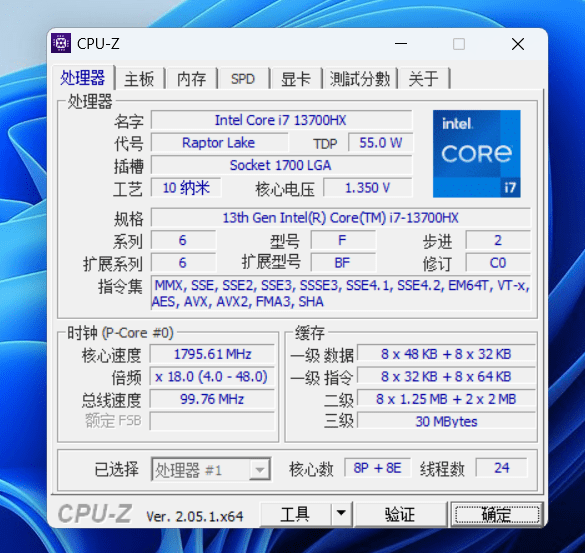Click the instruction set list starting with MMX
Screen dimensions: 585x553
pyautogui.click(x=341, y=293)
